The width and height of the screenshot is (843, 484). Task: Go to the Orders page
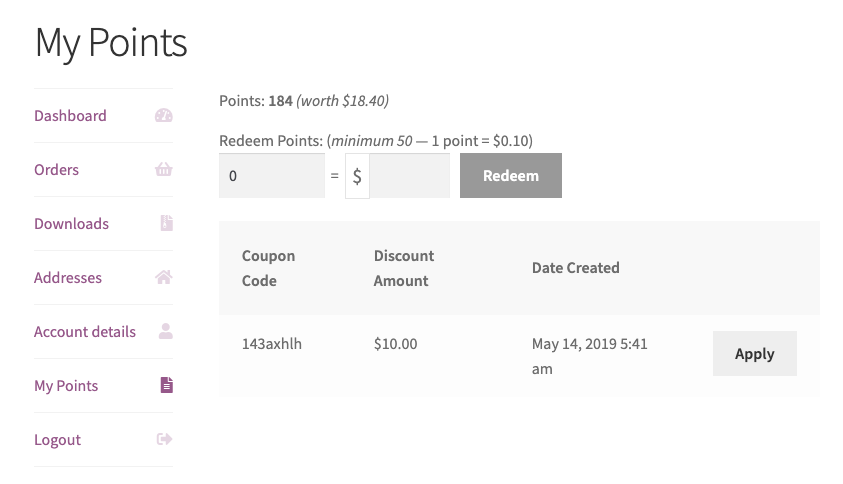tap(56, 170)
